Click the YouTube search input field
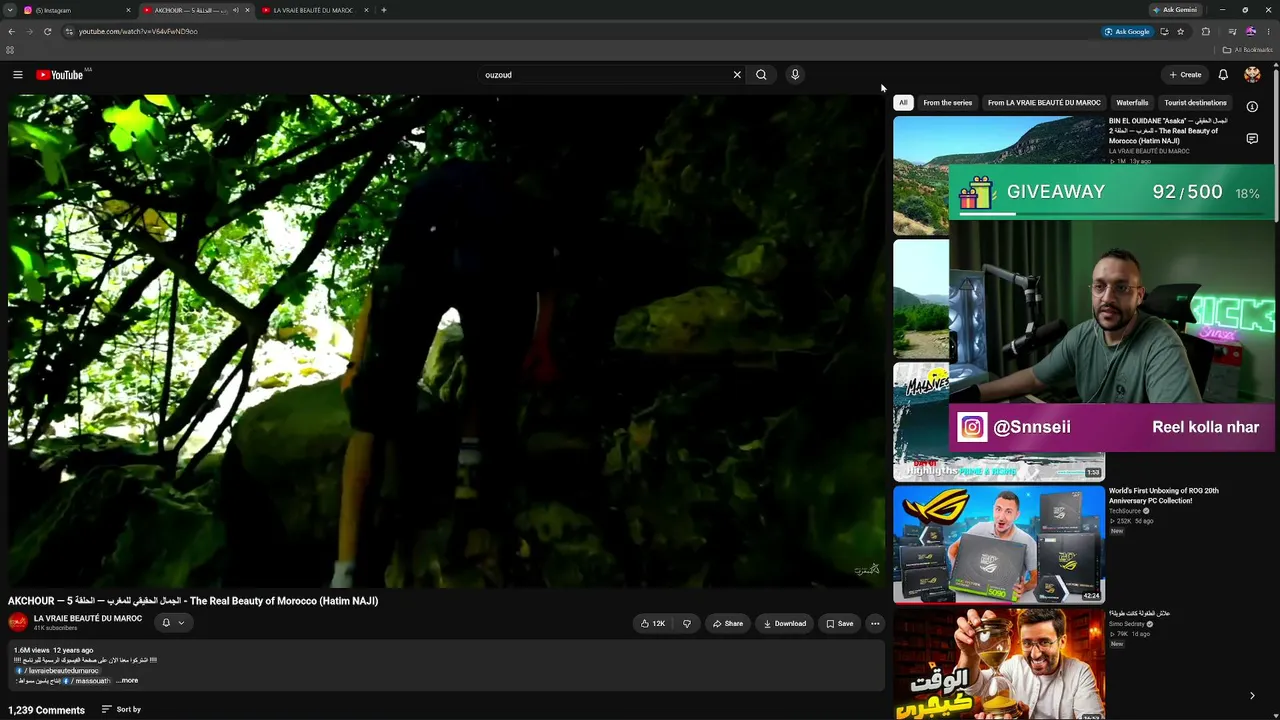 tap(605, 75)
